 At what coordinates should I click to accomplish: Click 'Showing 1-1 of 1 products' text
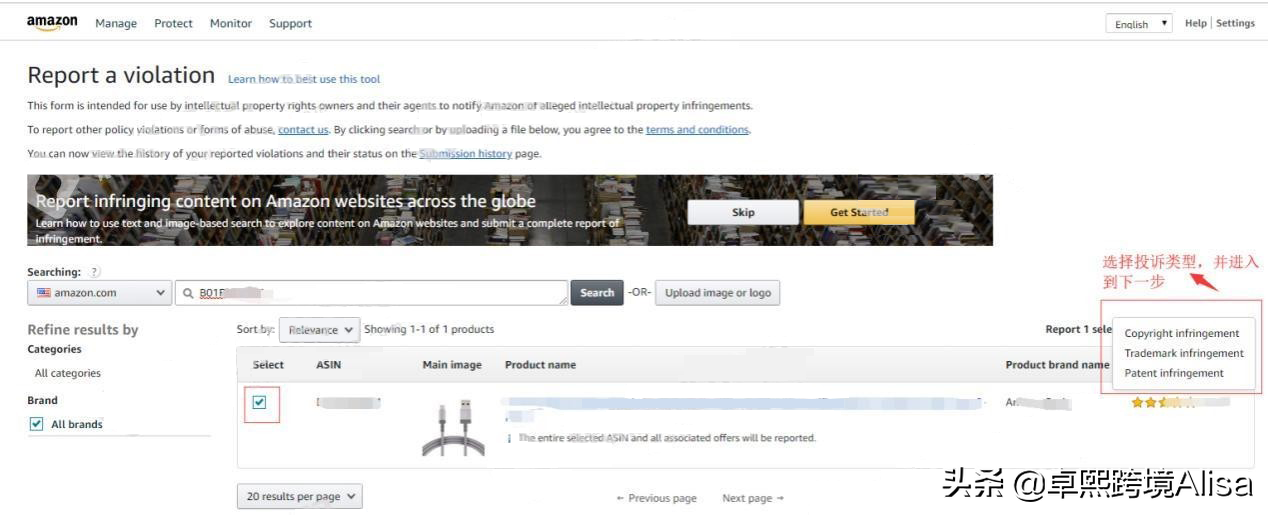(429, 329)
